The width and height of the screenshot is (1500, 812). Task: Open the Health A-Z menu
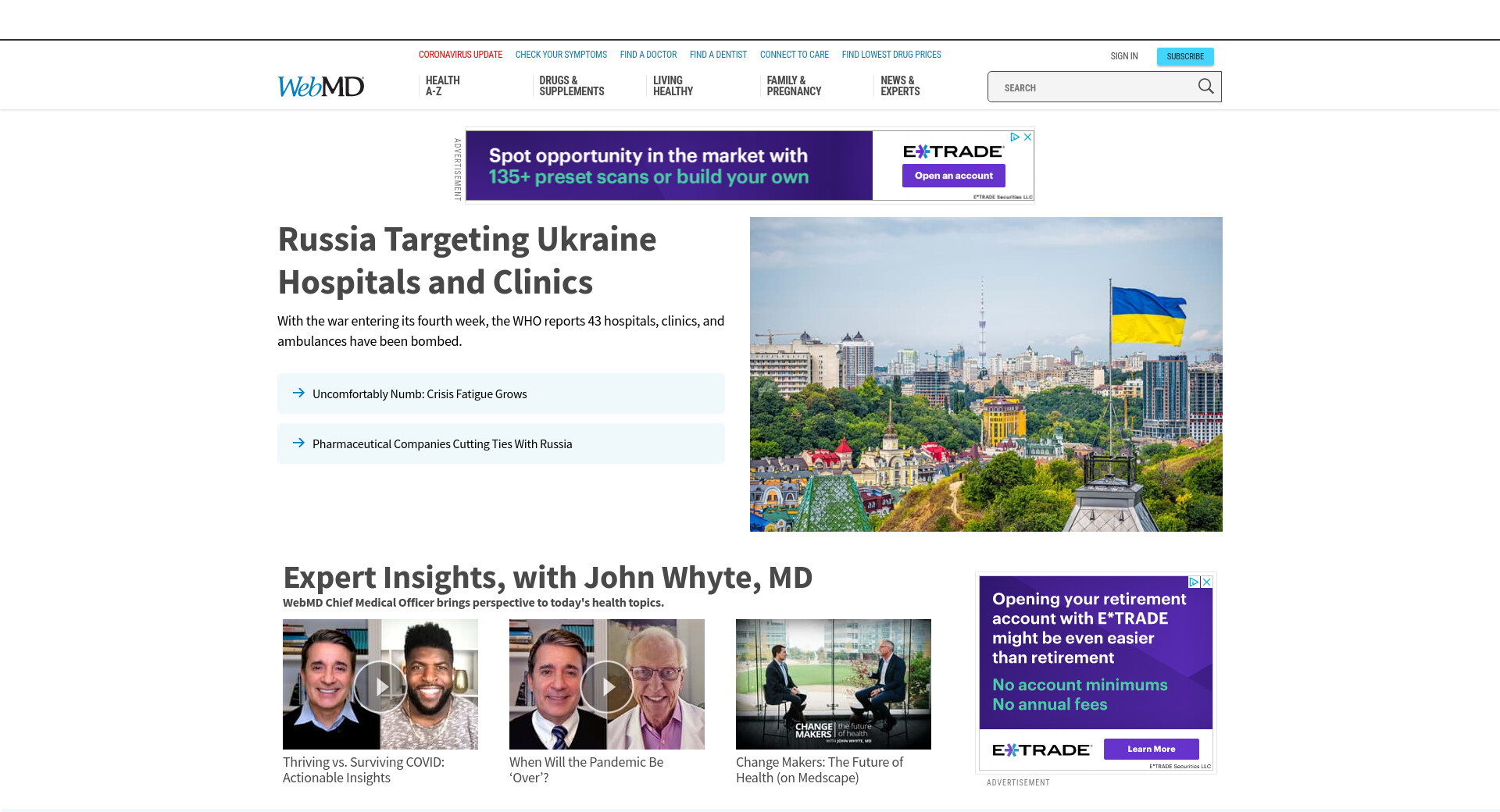(442, 86)
